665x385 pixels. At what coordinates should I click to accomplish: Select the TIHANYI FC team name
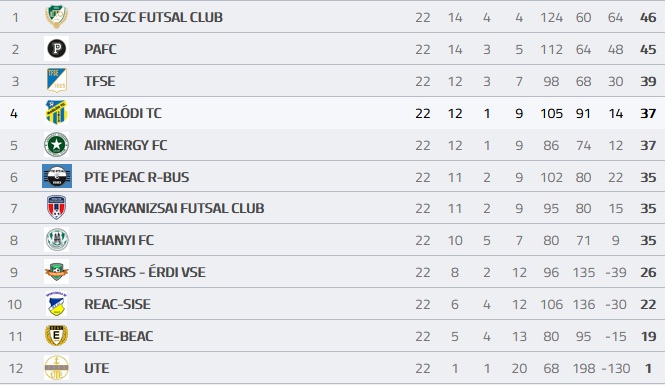click(x=119, y=240)
